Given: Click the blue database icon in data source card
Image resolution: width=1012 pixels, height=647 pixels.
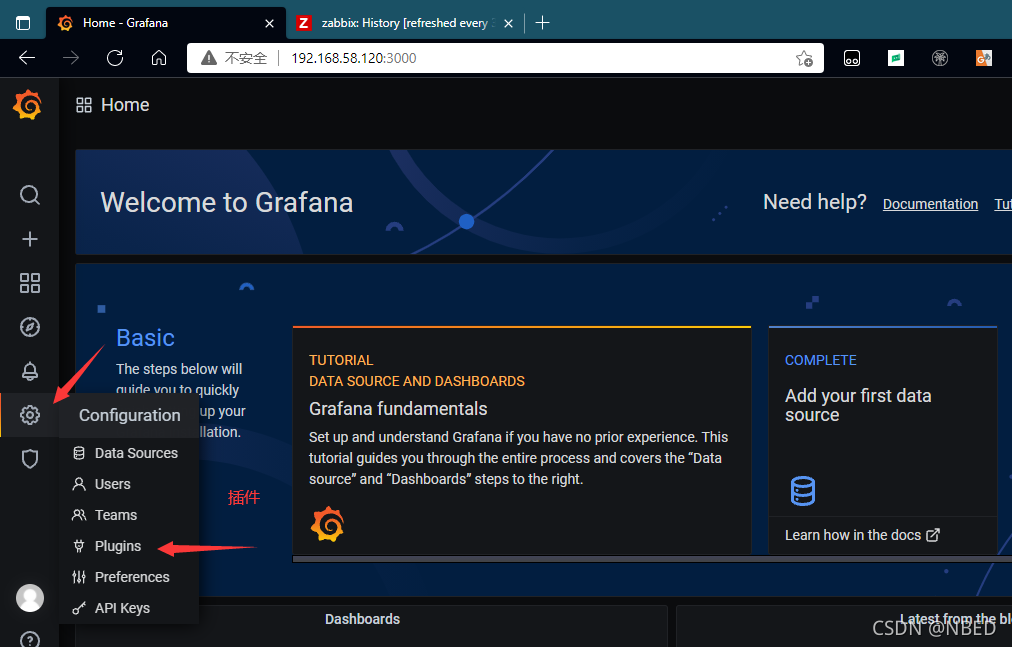Looking at the screenshot, I should [803, 491].
